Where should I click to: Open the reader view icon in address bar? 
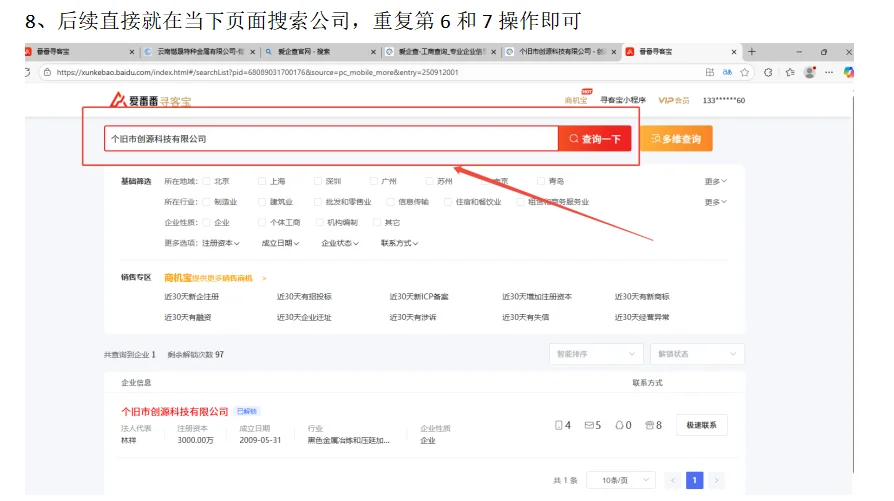click(710, 72)
